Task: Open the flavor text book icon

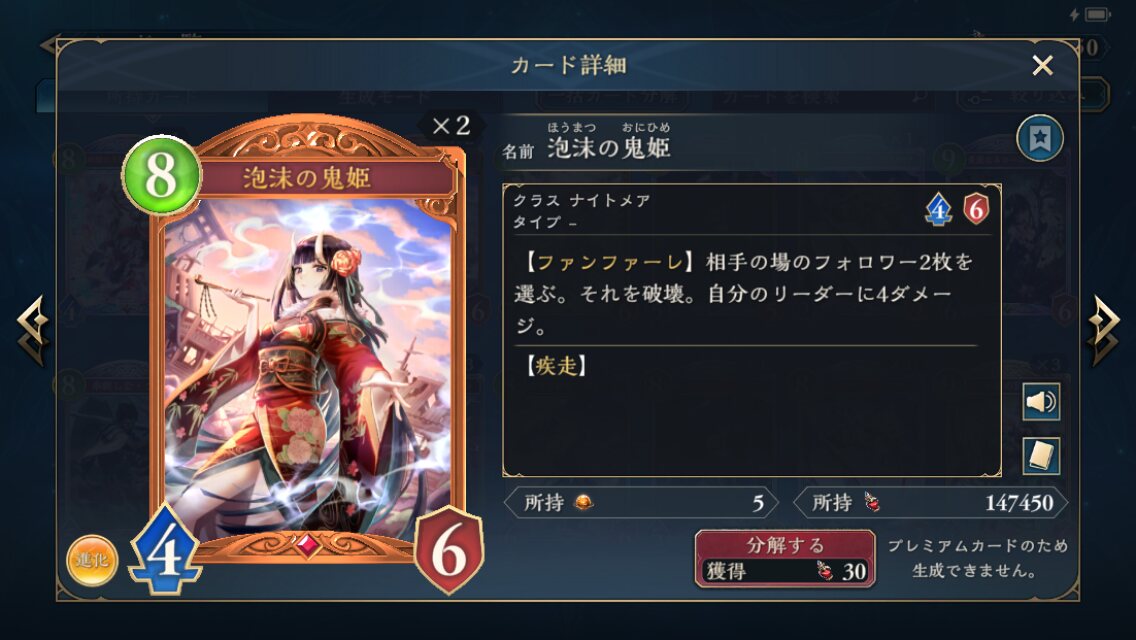Action: [x=1041, y=456]
